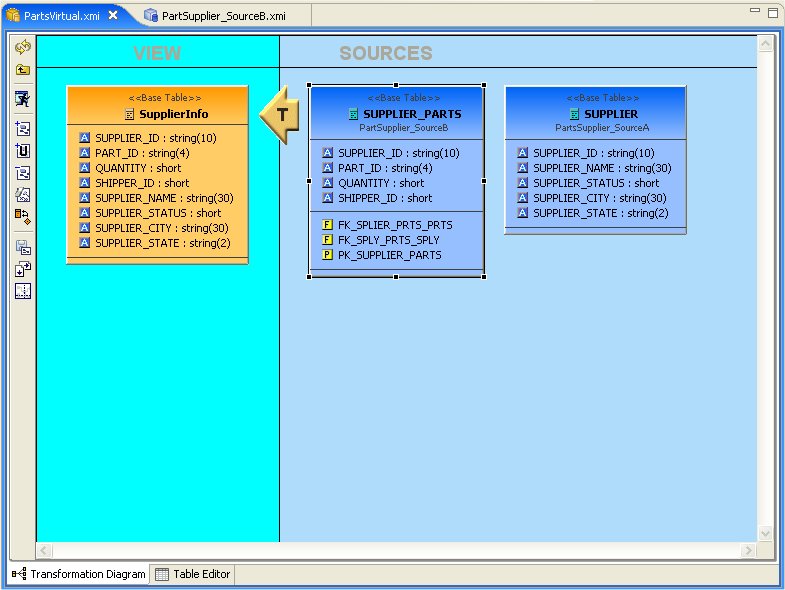Maximize the editor area
The width and height of the screenshot is (785, 590).
point(773,13)
